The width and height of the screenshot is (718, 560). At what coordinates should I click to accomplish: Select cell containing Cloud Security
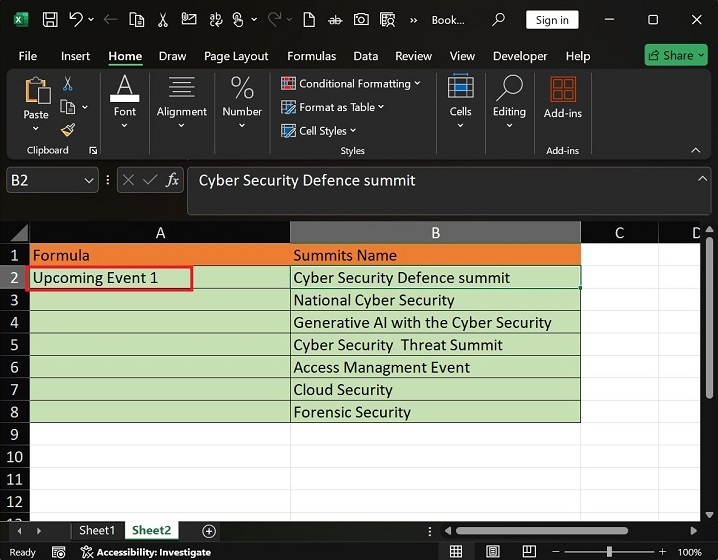point(435,390)
